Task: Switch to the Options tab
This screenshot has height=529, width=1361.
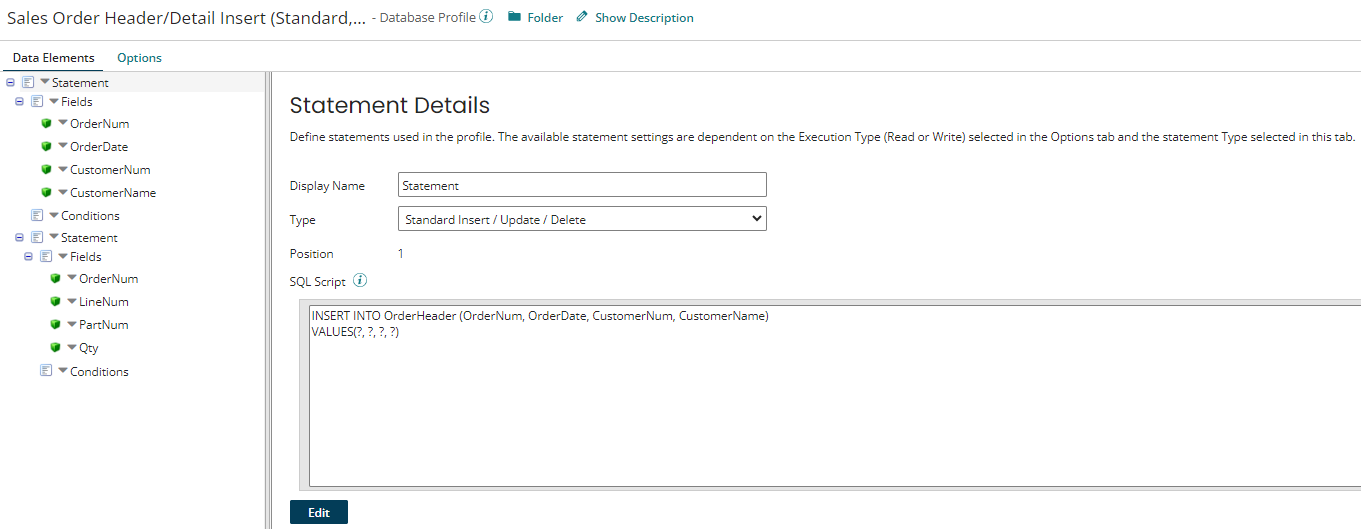Action: tap(139, 58)
